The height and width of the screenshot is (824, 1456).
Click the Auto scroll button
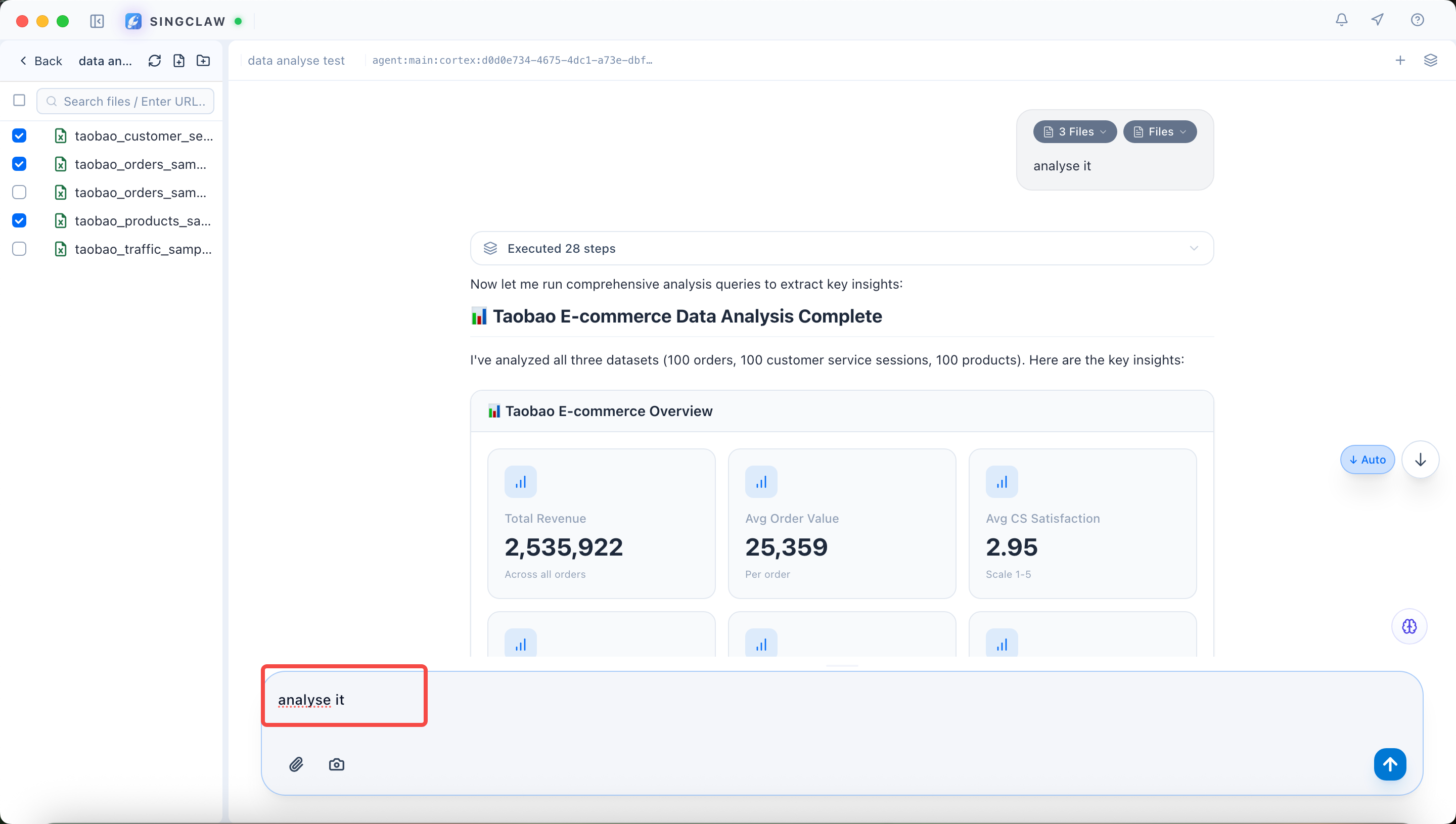point(1367,460)
